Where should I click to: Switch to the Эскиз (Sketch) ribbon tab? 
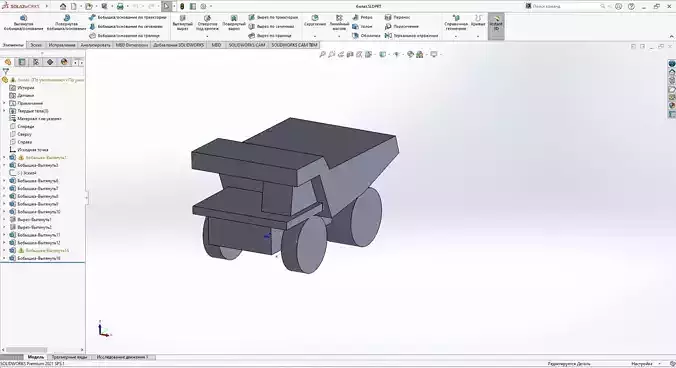pyautogui.click(x=36, y=45)
